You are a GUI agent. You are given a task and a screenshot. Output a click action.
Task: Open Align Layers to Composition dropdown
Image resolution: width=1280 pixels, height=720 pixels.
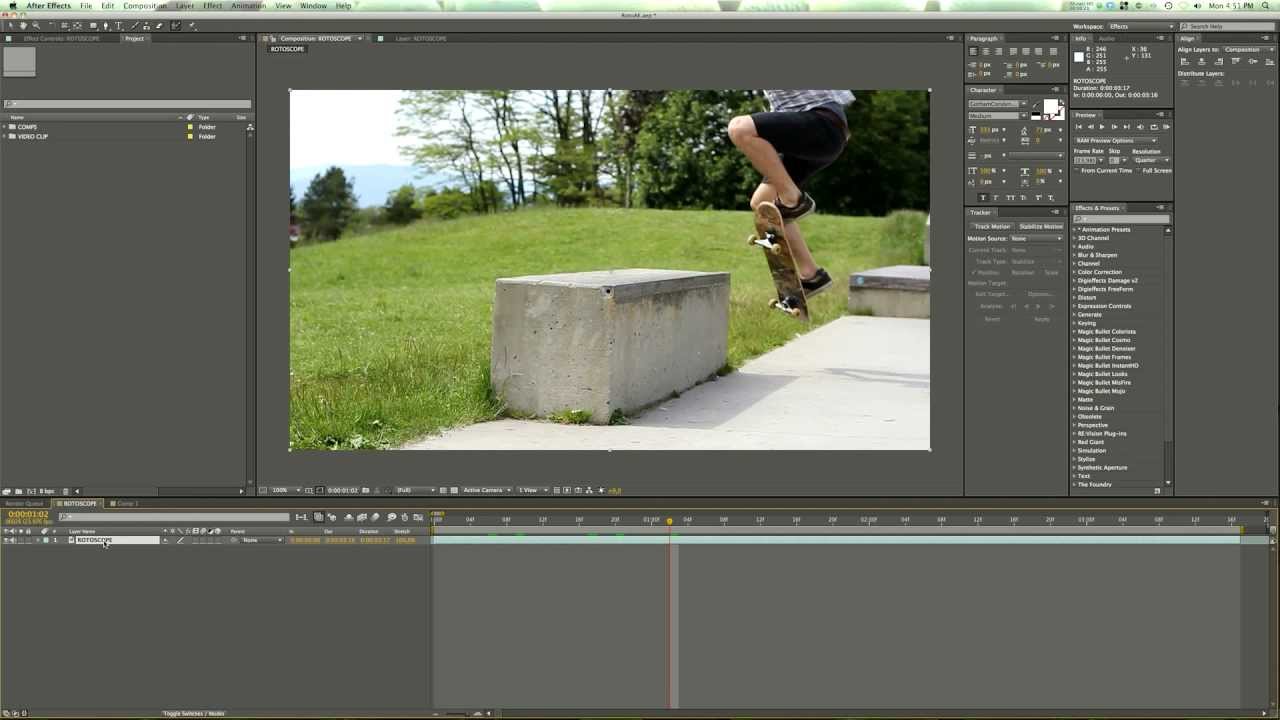[x=1249, y=49]
